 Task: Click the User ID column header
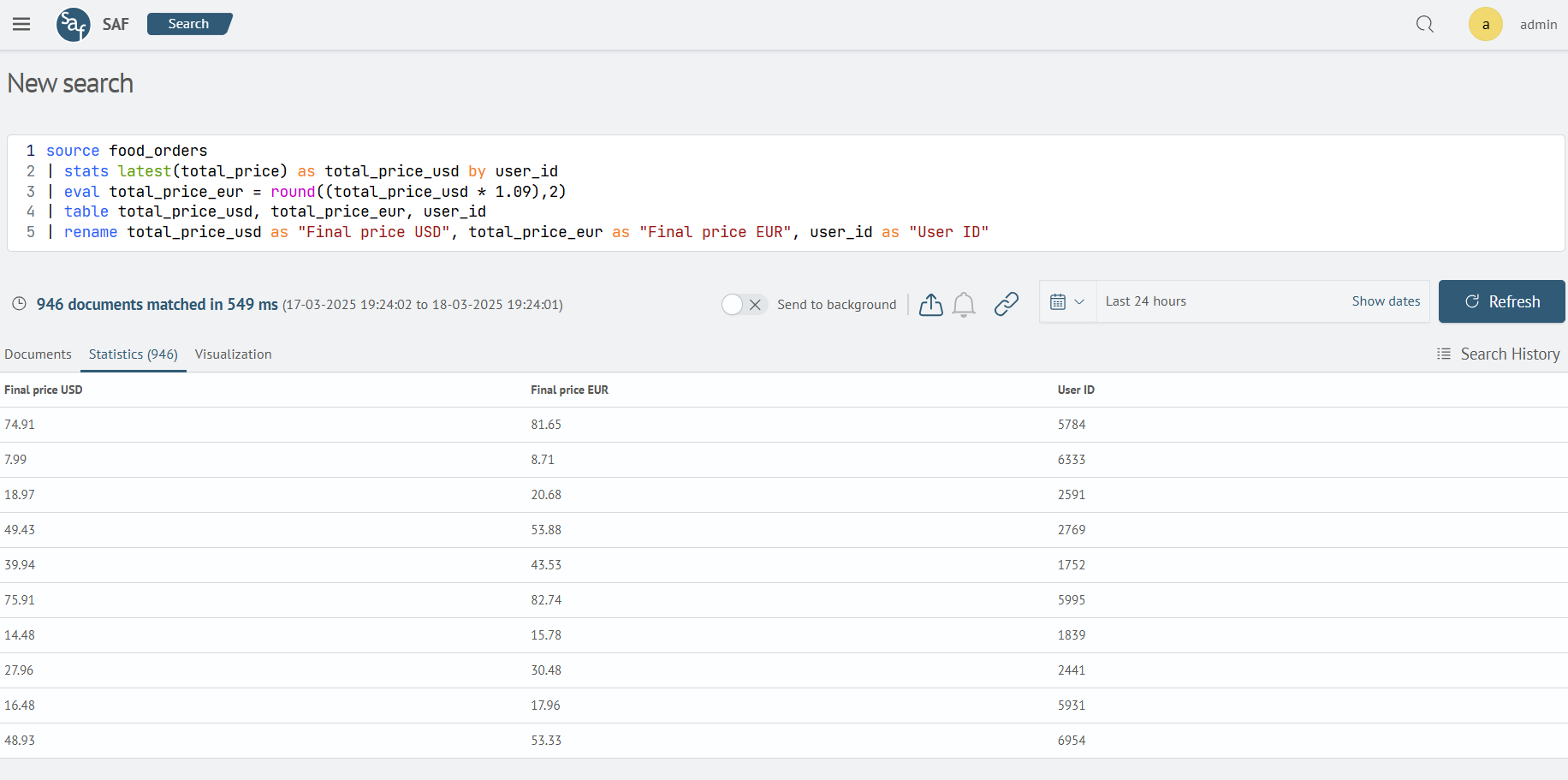[1076, 390]
